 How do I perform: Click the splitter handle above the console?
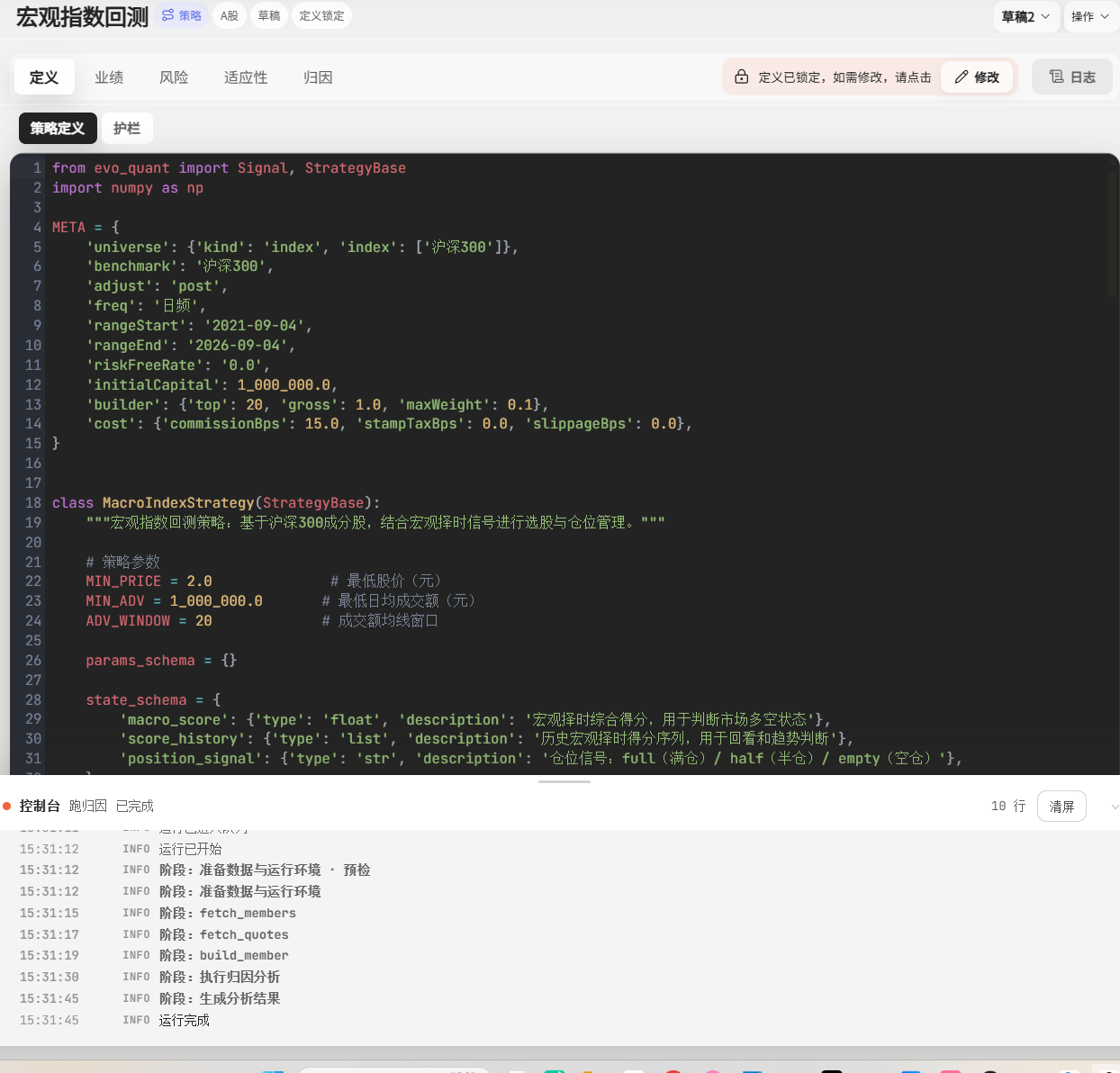[x=565, y=781]
